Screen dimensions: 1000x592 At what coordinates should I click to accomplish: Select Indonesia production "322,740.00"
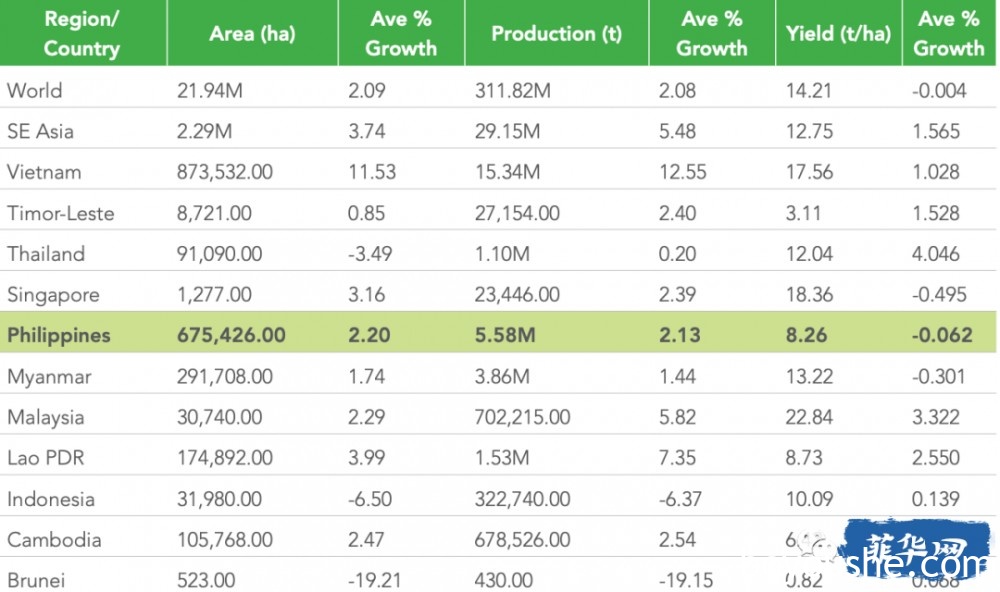(x=522, y=499)
